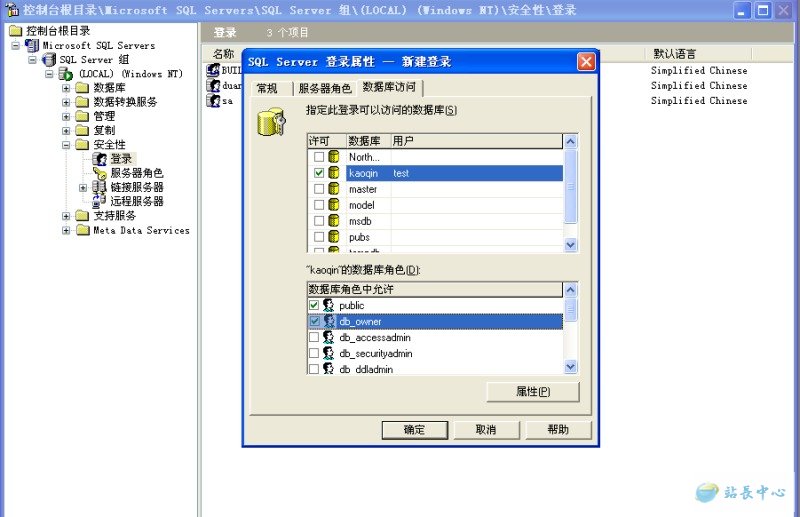Click role list scrollbar down arrow
The height and width of the screenshot is (517, 800).
point(571,366)
